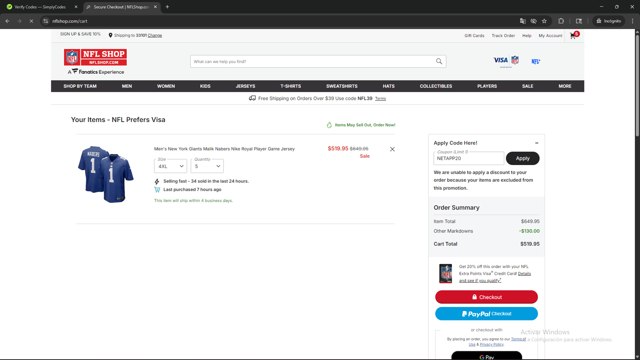Click the shipping location pin icon
The height and width of the screenshot is (360, 640).
click(x=110, y=36)
